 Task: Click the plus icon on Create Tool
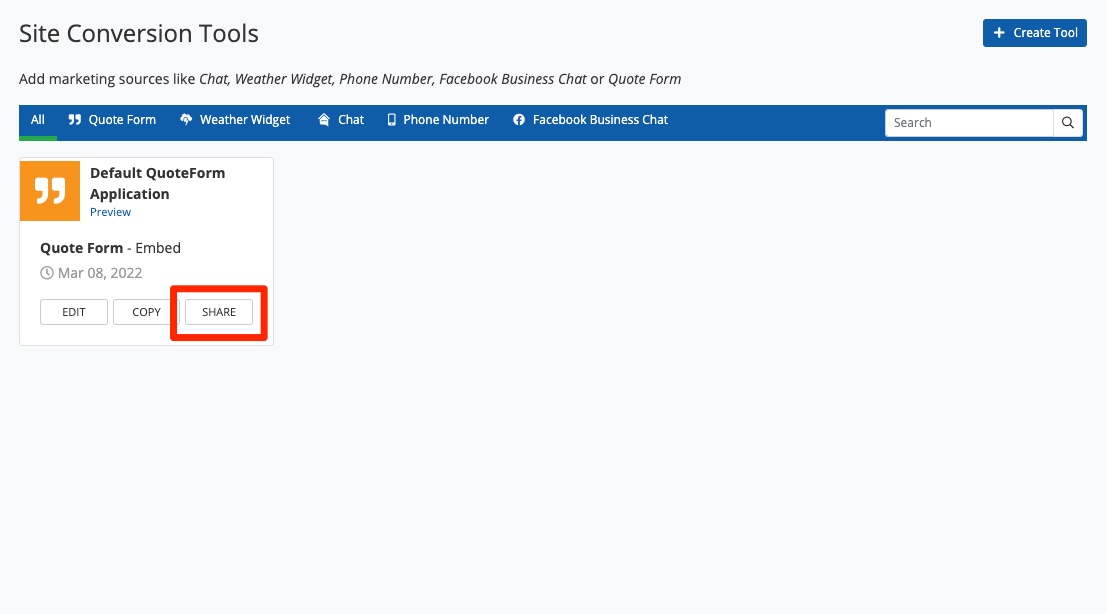point(999,33)
